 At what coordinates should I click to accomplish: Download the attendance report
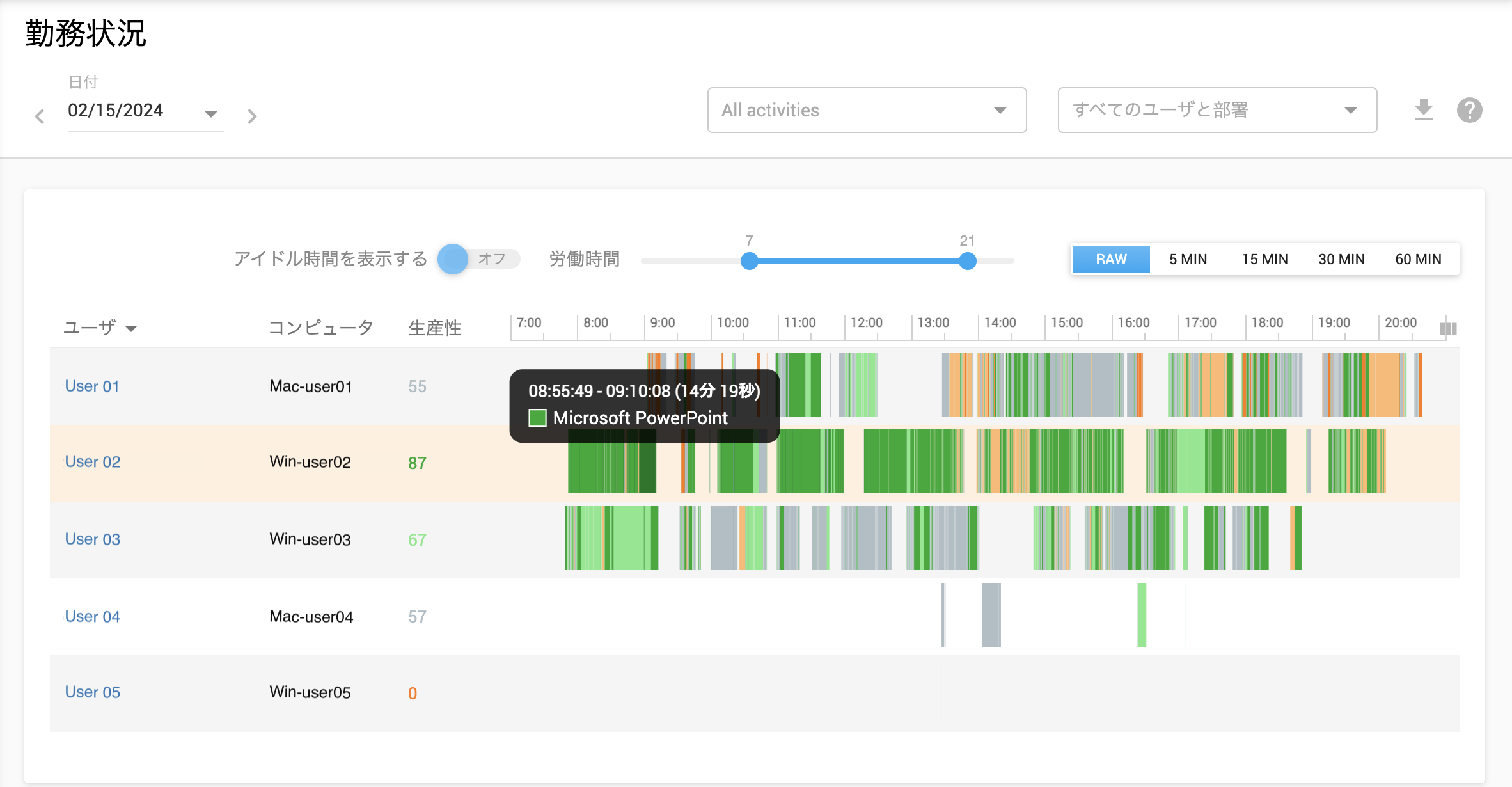pos(1423,110)
